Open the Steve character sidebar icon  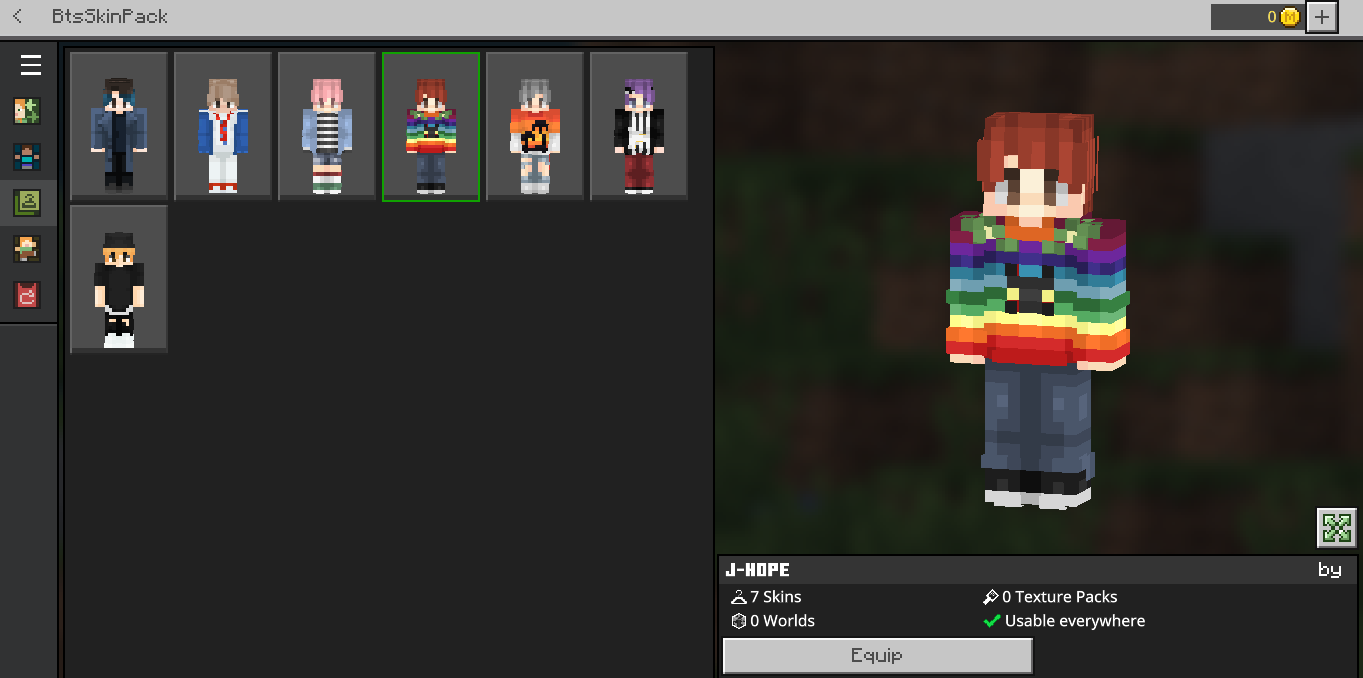[27, 157]
